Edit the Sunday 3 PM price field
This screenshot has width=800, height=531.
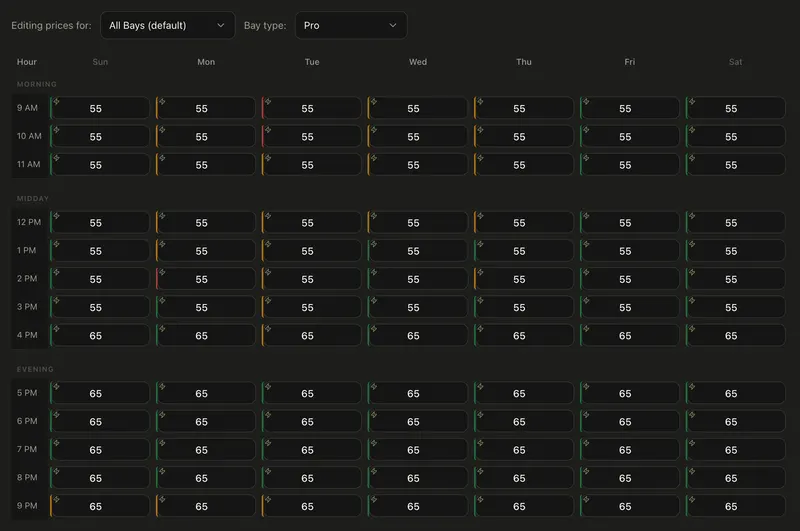pyautogui.click(x=99, y=307)
